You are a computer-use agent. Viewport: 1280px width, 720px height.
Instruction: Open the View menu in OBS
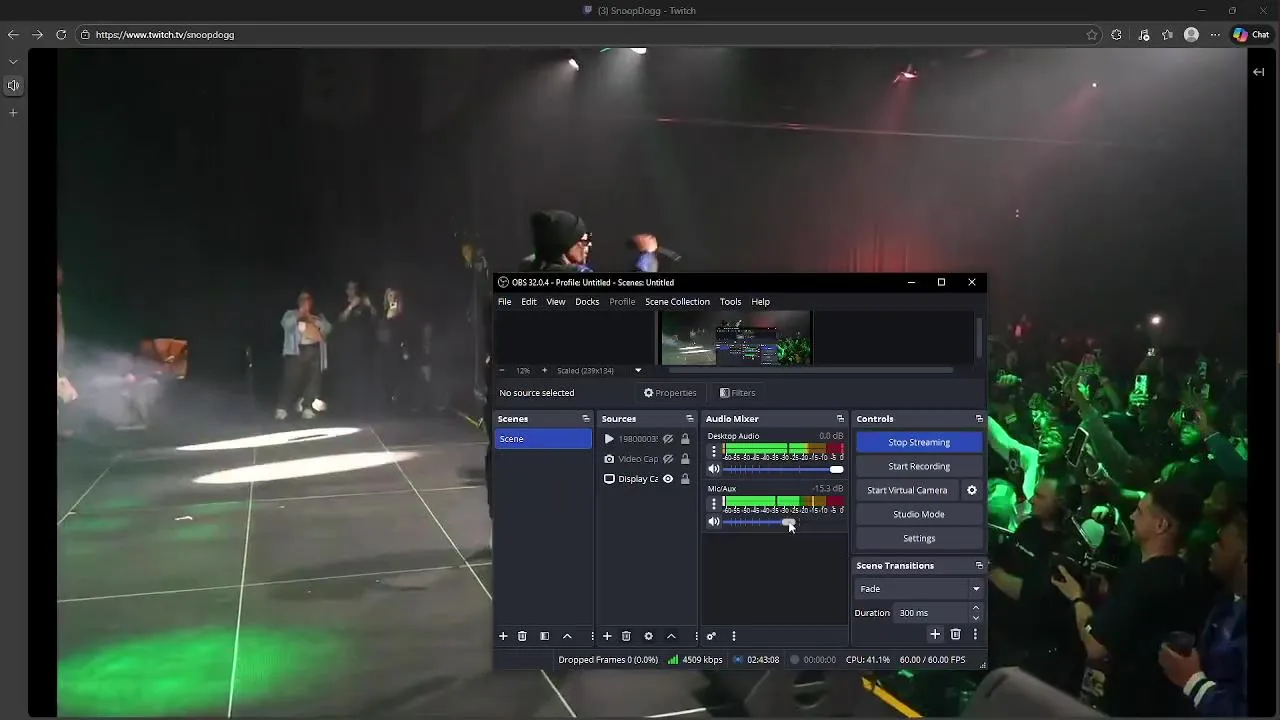(x=556, y=302)
